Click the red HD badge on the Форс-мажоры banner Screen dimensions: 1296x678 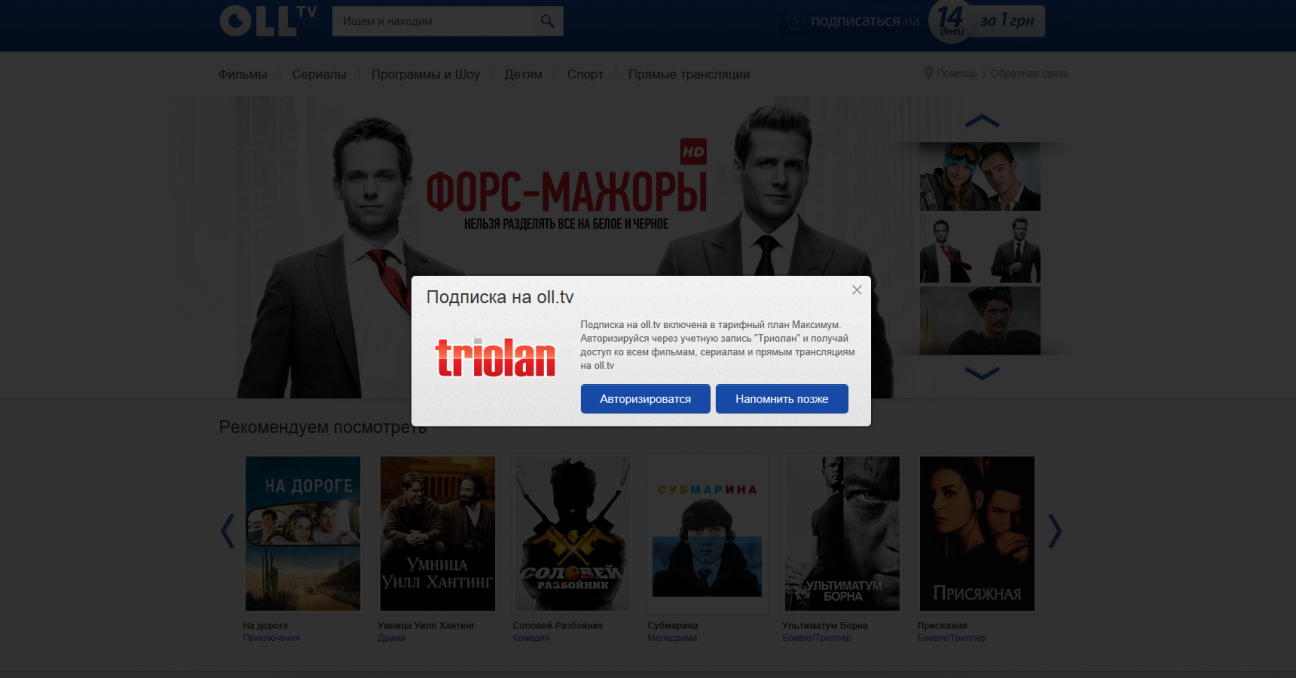click(x=692, y=151)
